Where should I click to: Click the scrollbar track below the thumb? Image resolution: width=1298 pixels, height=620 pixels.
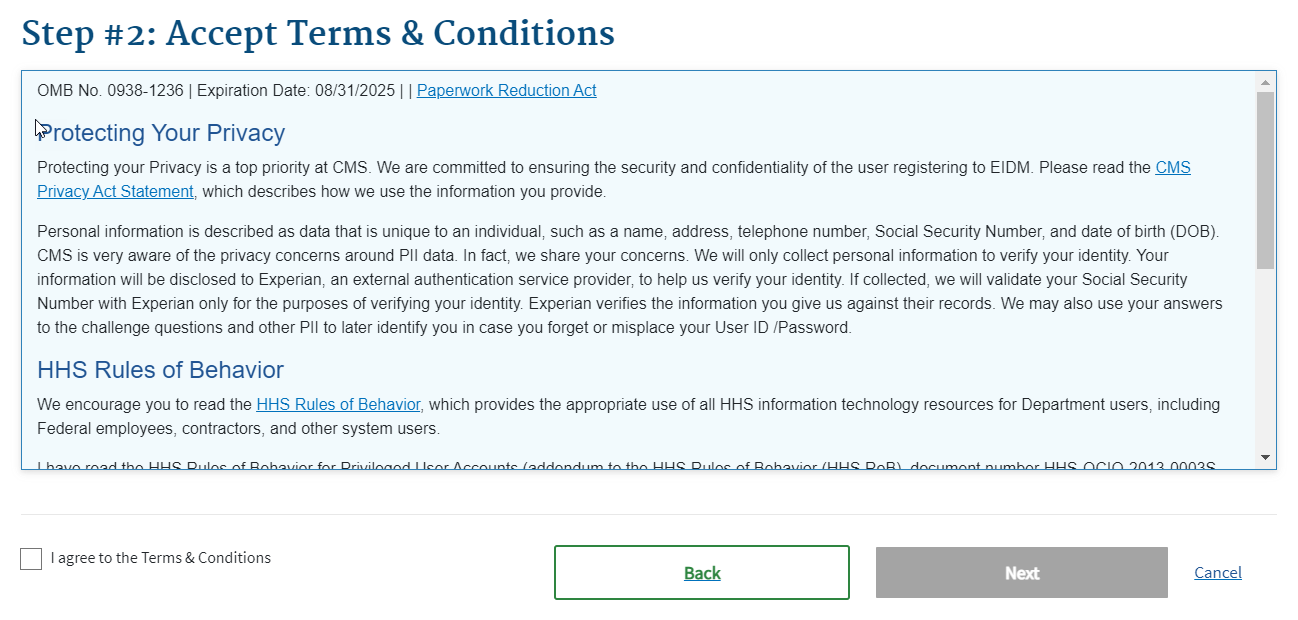click(1265, 360)
